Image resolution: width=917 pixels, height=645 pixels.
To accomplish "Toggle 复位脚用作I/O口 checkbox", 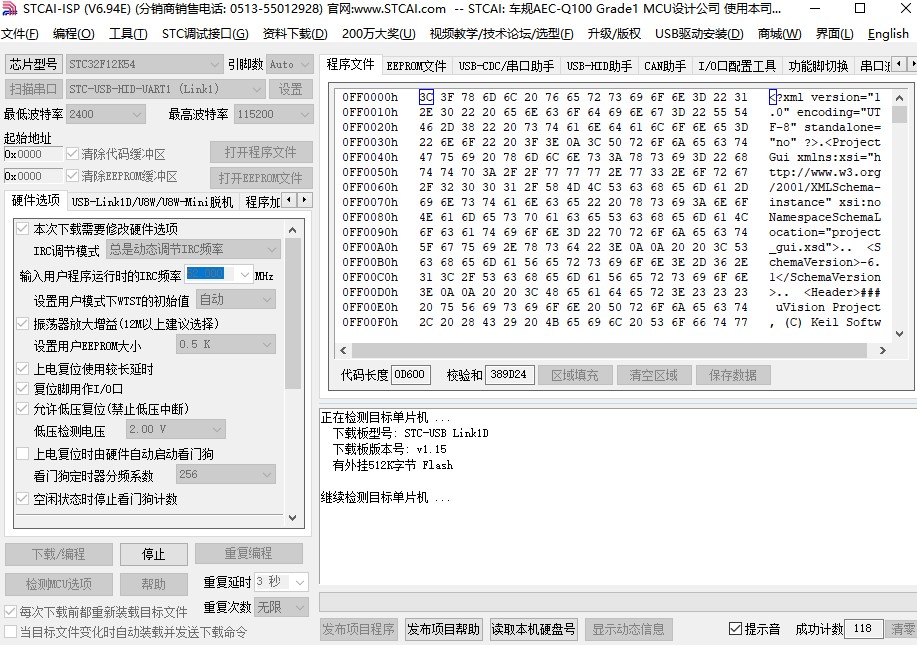I will [x=22, y=388].
